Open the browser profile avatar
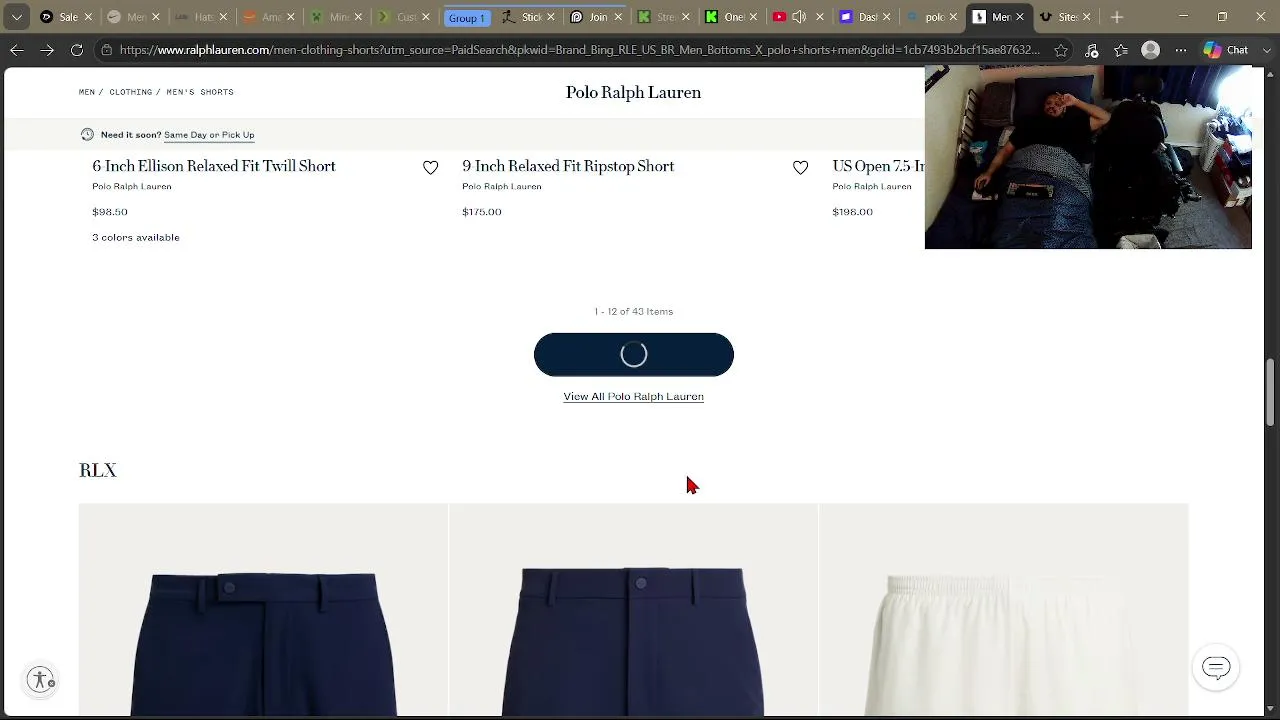This screenshot has height=720, width=1280. 1151,50
